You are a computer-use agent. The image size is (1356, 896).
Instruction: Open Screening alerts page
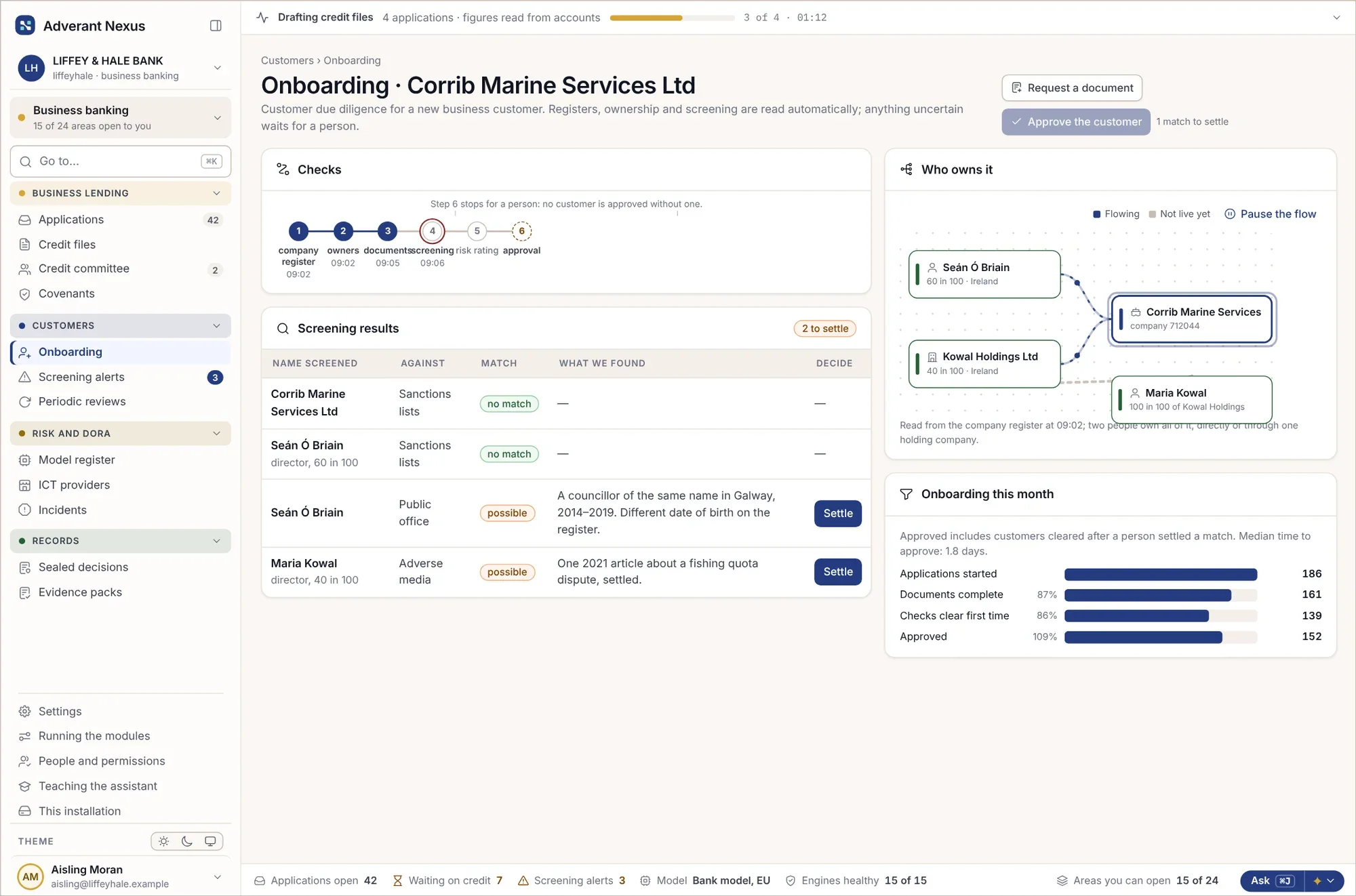click(x=121, y=378)
